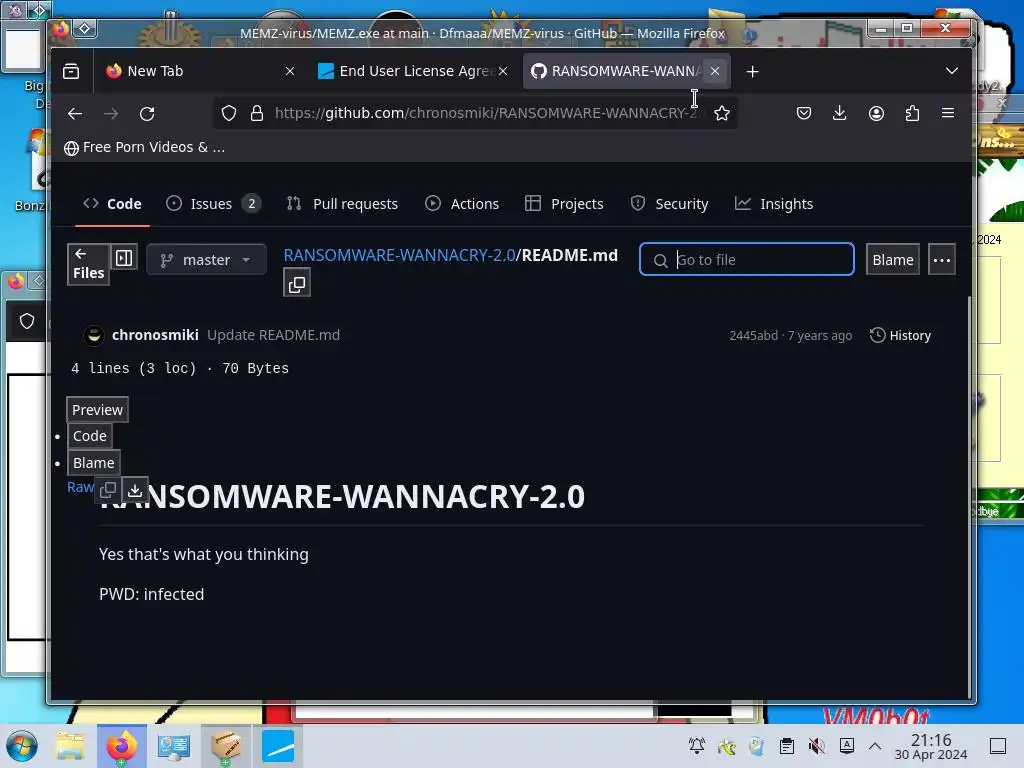Open the Firefox View icon left of tabs
1024x768 pixels.
tap(71, 71)
